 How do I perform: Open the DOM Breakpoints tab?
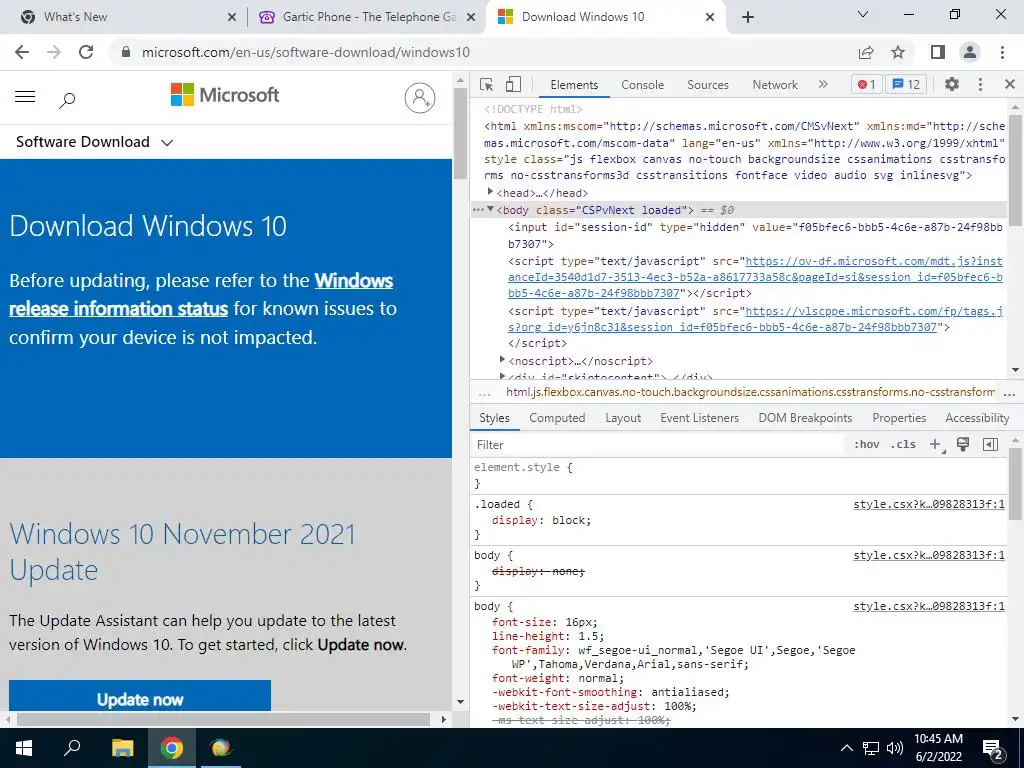coord(805,418)
